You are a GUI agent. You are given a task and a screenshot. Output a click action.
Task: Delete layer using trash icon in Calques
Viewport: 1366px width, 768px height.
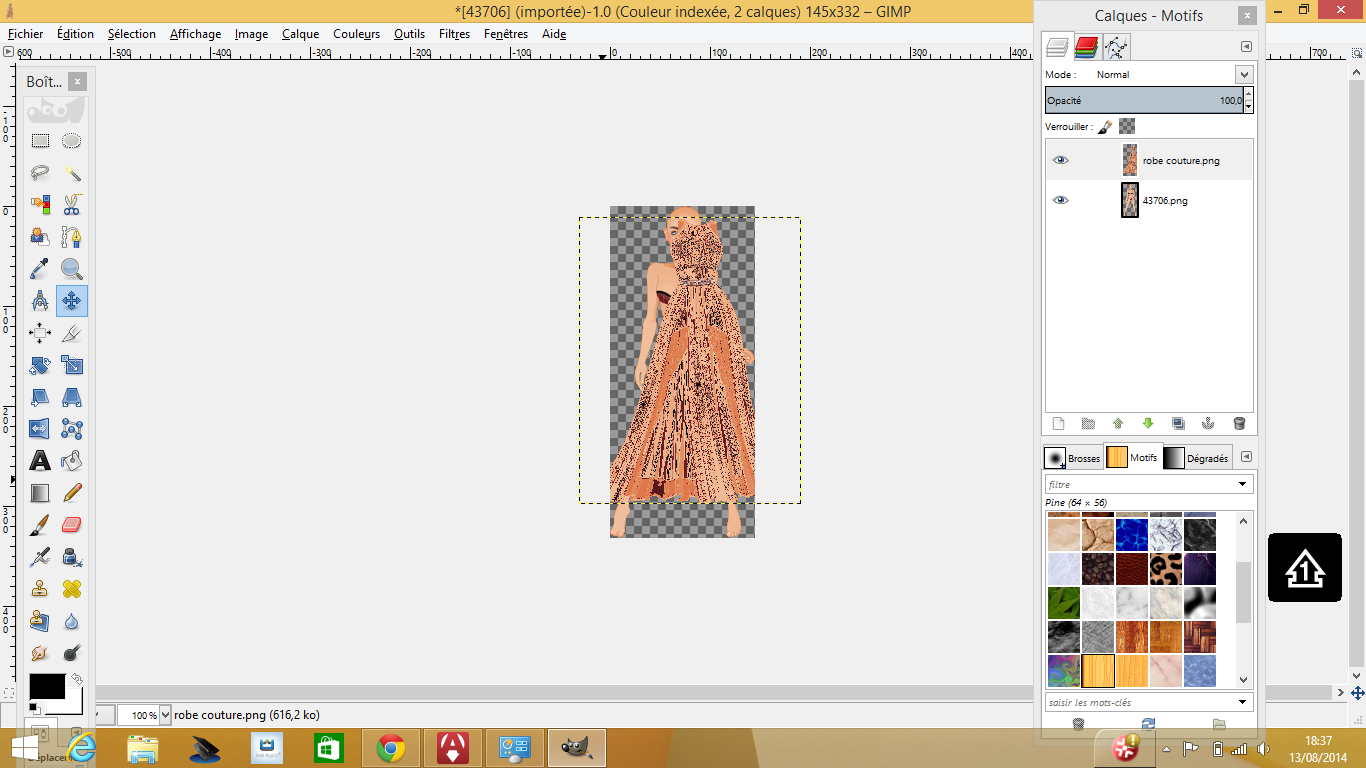[x=1239, y=424]
